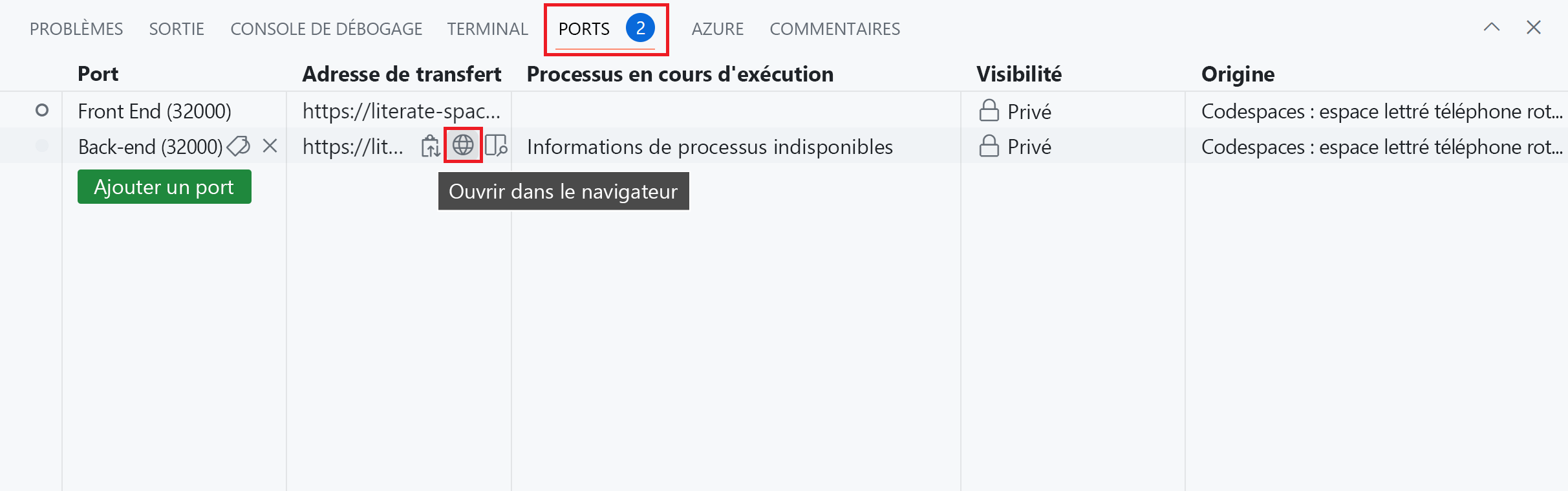Set a label on the Back-end port
Viewport: 1568px width, 491px height.
(238, 146)
